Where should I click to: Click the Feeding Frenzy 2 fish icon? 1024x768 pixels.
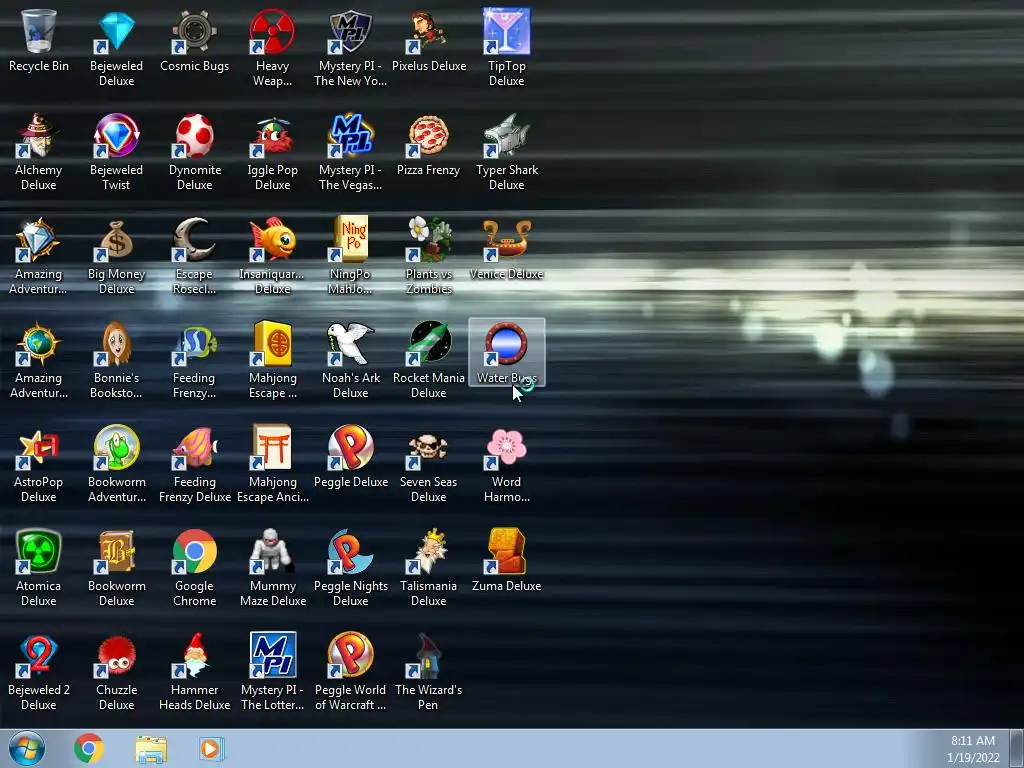[x=195, y=343]
